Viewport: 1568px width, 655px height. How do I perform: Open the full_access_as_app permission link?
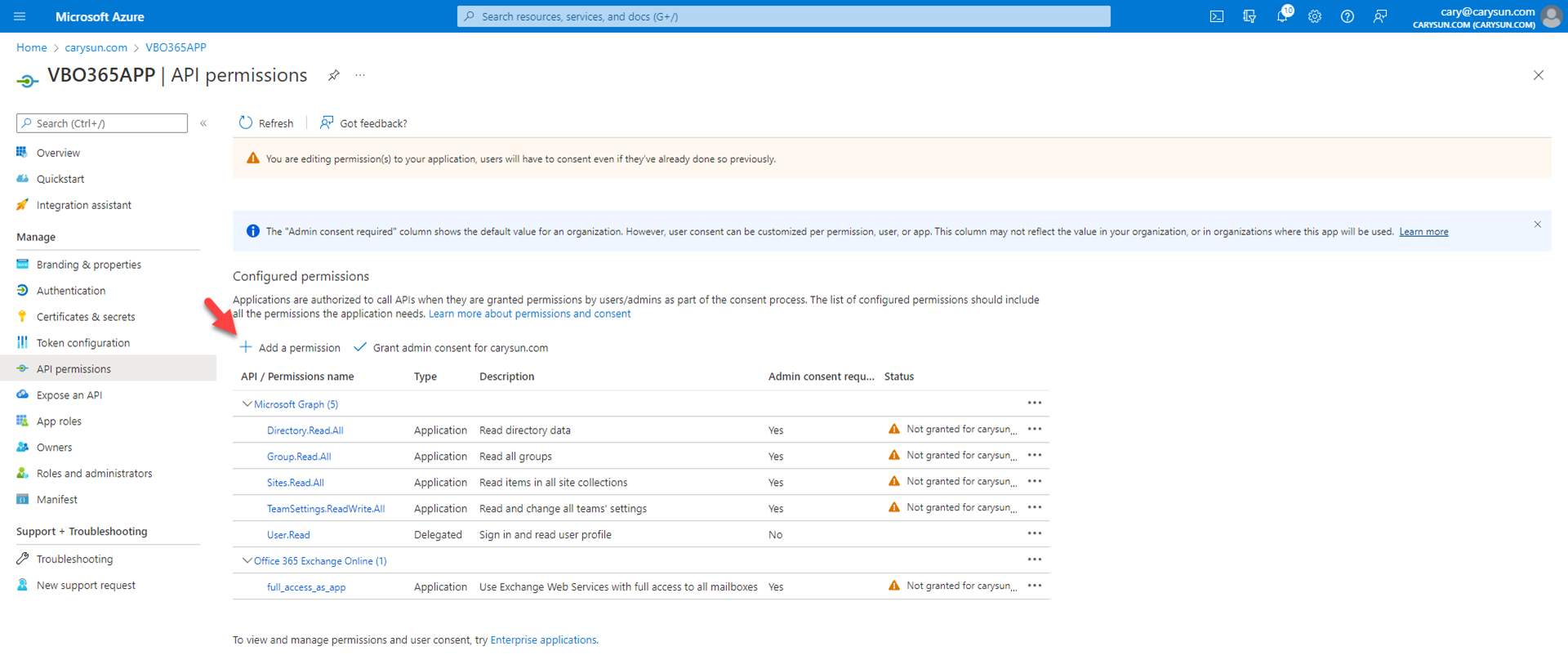(x=306, y=587)
